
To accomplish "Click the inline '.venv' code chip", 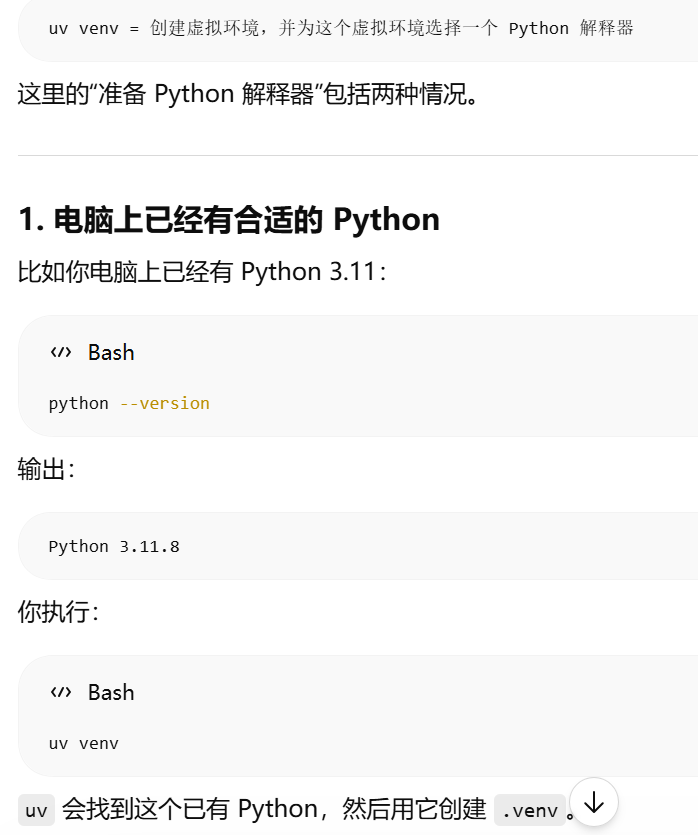I will 530,810.
